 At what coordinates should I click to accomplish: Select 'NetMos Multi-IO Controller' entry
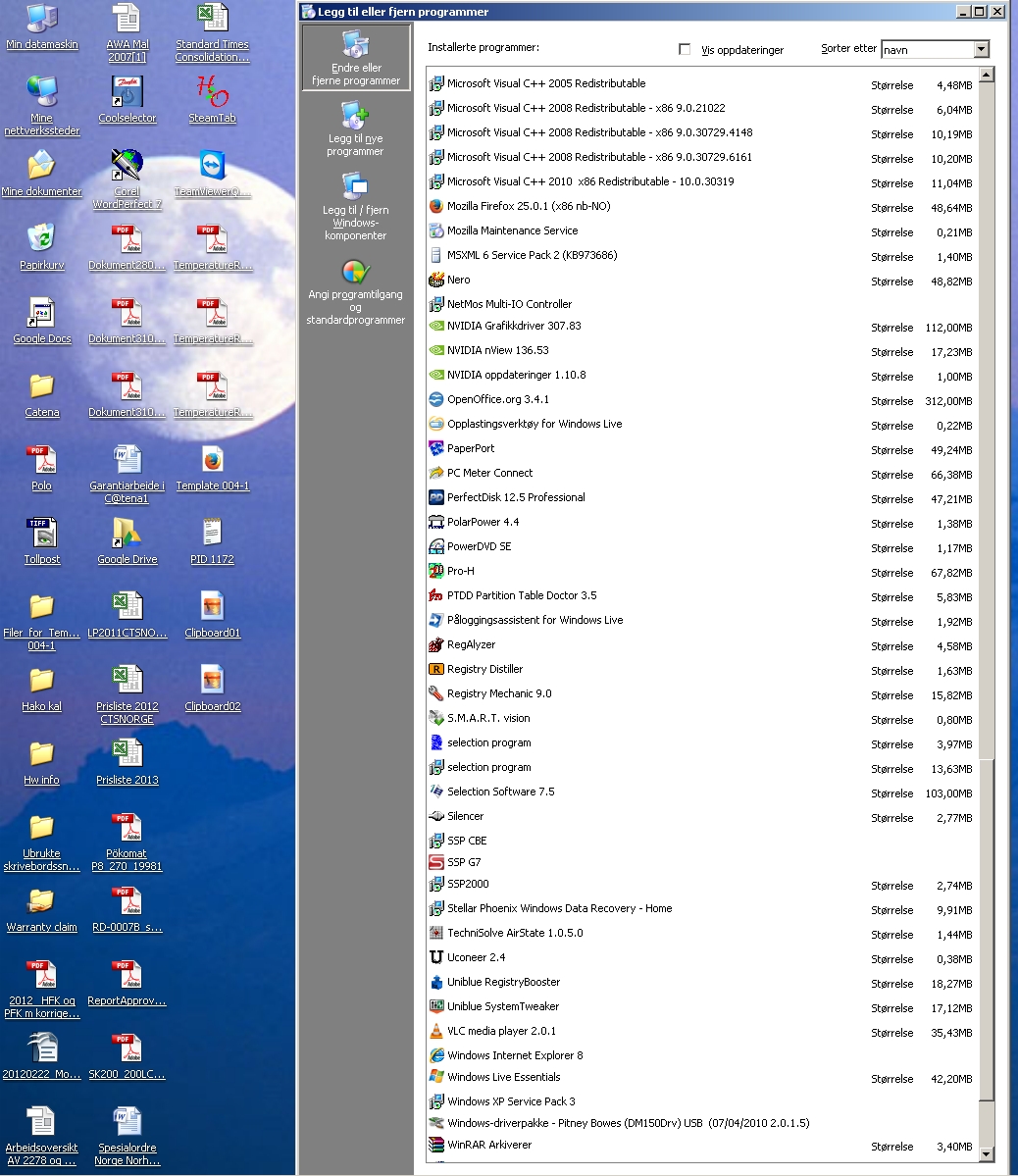click(702, 304)
